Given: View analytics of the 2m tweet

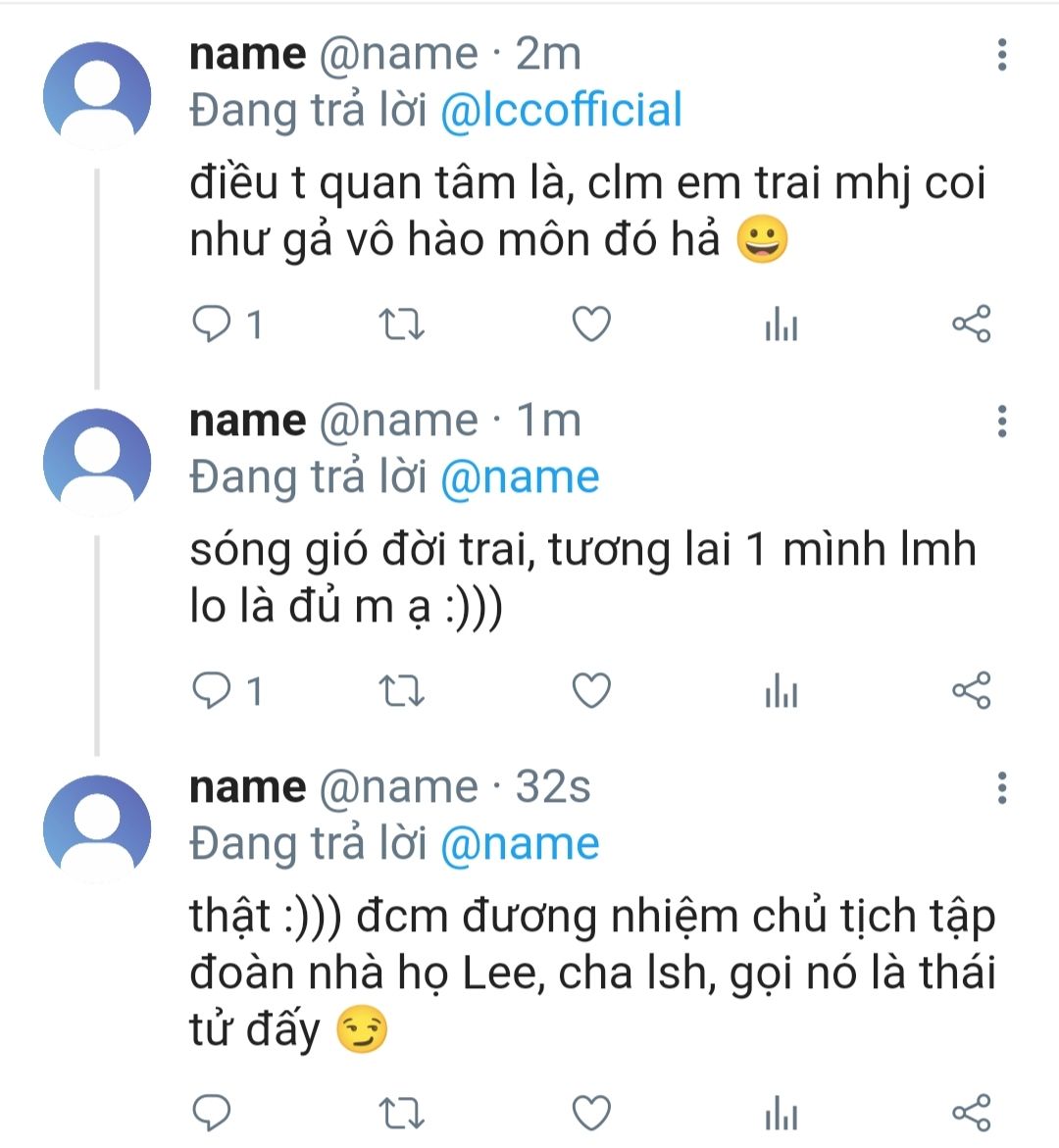Looking at the screenshot, I should (782, 324).
